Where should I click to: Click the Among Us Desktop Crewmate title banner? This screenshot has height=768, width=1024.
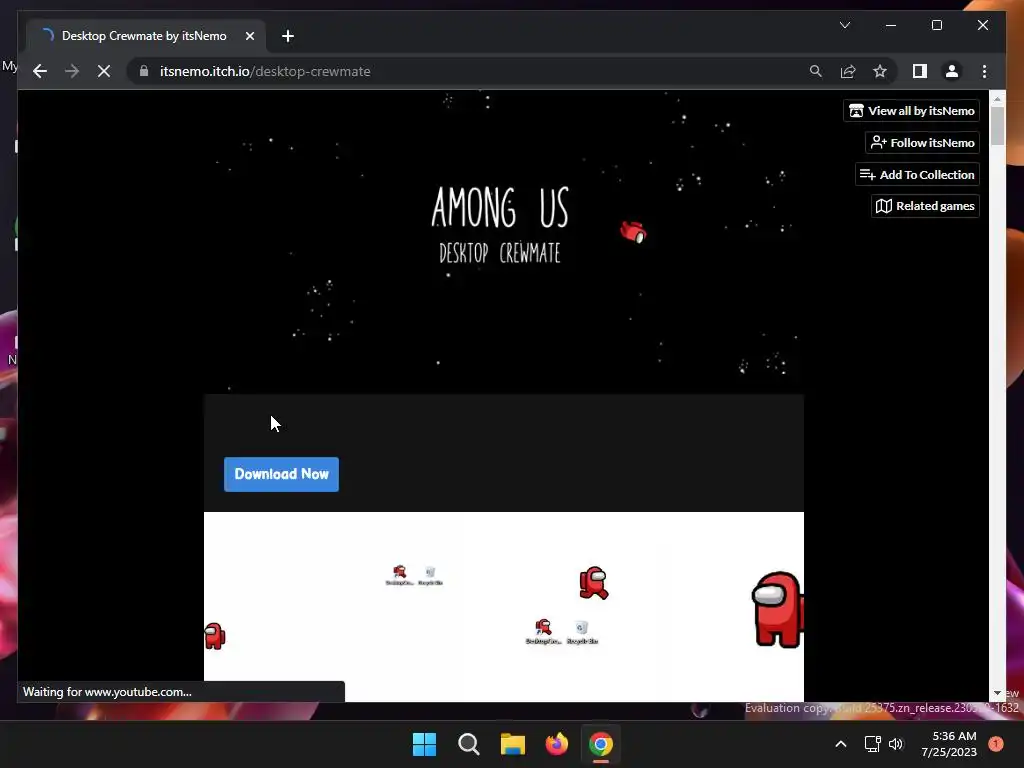click(500, 225)
